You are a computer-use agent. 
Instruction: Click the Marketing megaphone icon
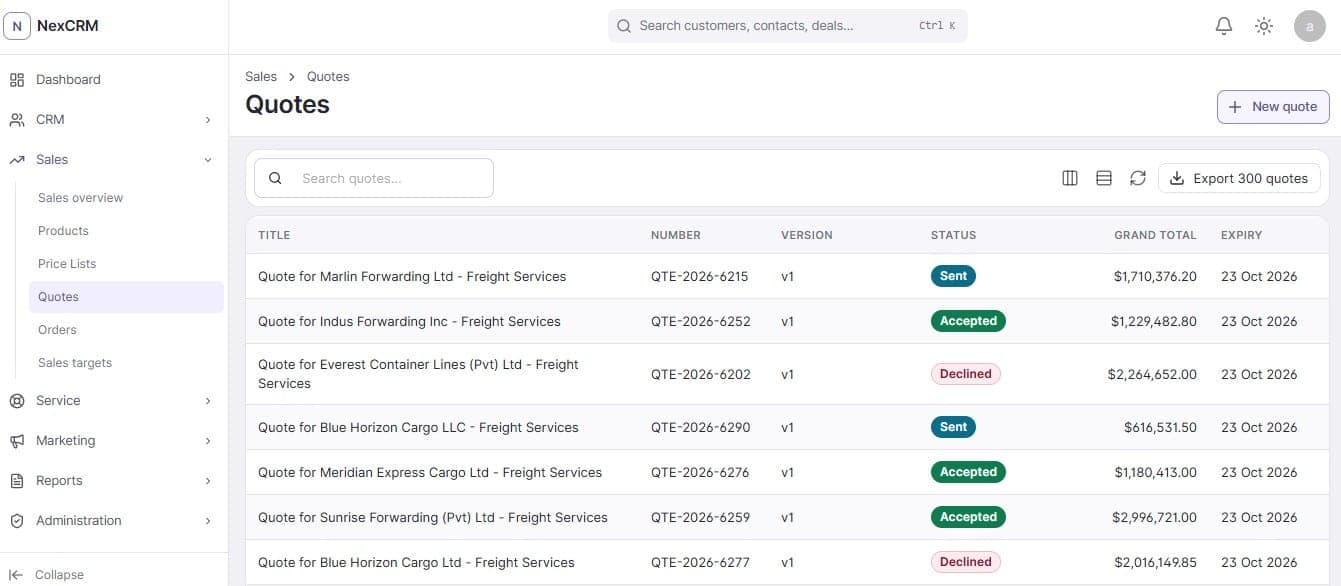(x=17, y=441)
